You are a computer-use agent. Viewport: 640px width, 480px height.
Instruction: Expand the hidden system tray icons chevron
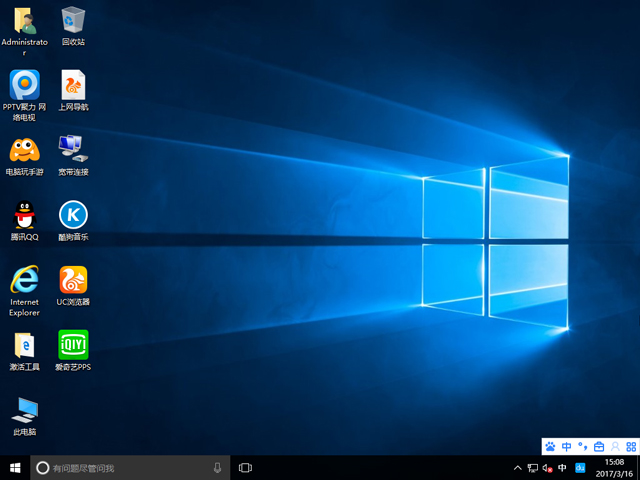tap(517, 468)
